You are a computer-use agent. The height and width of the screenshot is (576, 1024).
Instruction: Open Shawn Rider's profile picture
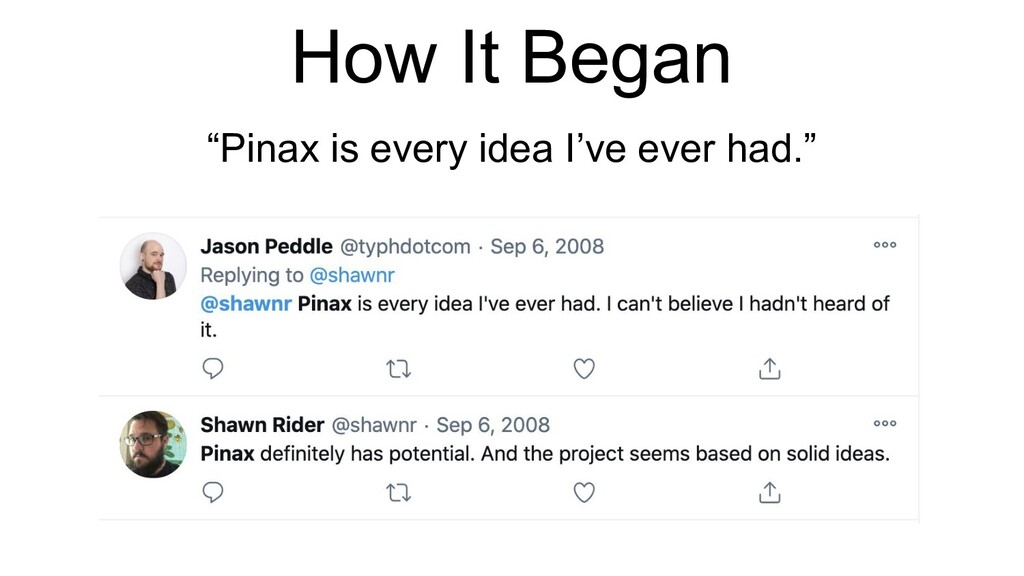click(x=153, y=444)
